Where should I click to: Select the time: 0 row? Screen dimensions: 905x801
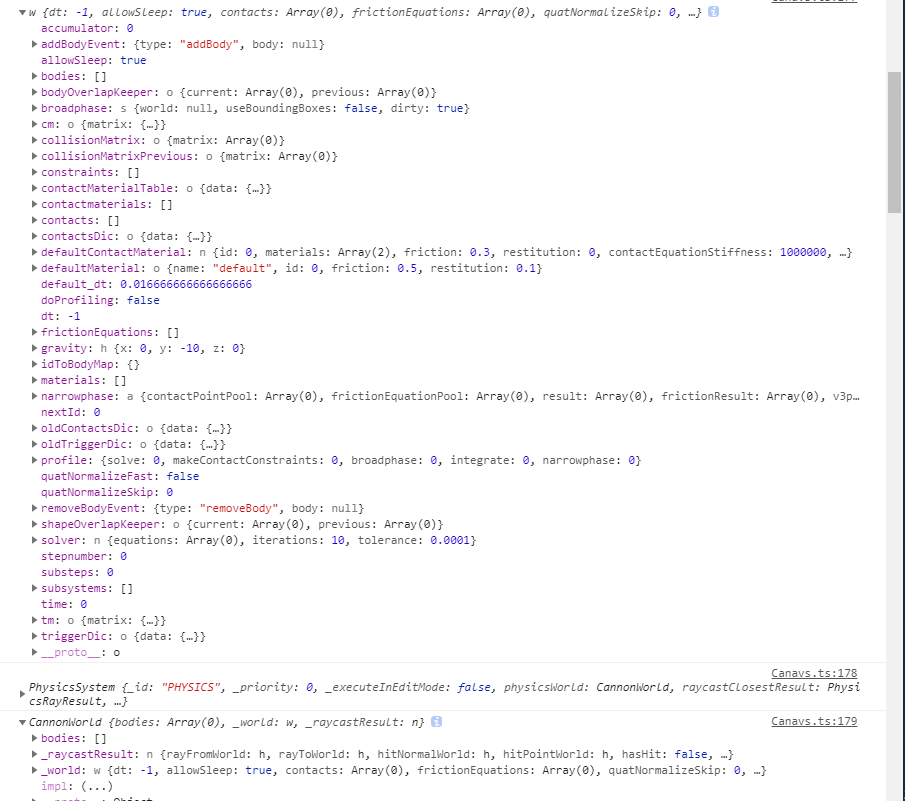[64, 604]
